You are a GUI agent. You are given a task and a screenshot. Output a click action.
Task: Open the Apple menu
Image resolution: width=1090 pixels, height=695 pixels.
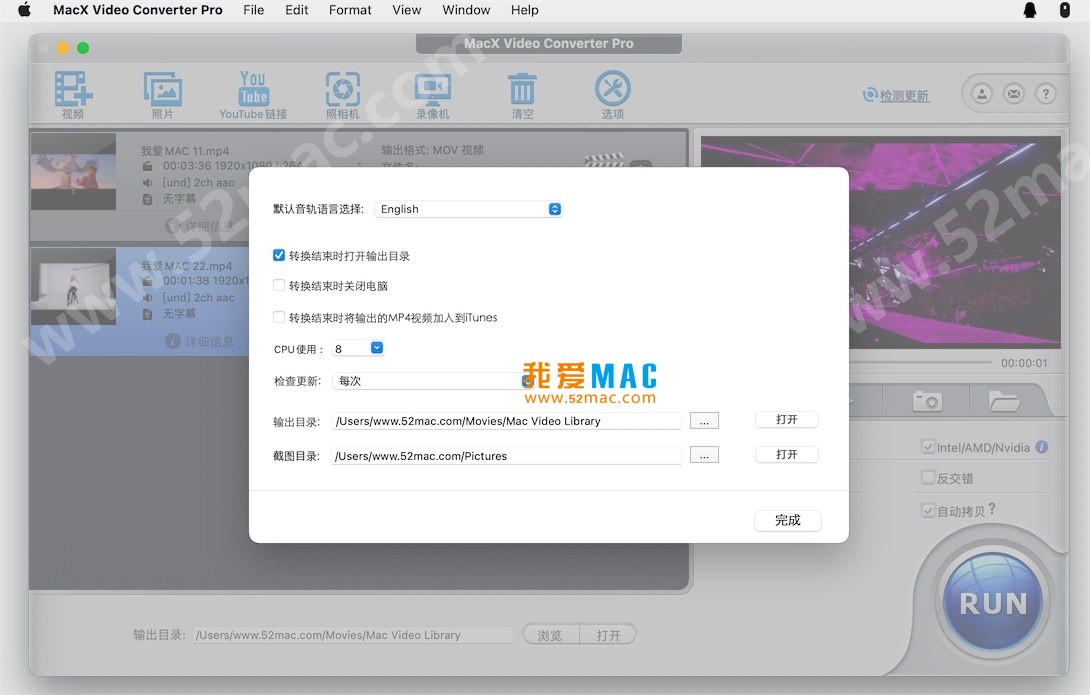click(x=24, y=10)
